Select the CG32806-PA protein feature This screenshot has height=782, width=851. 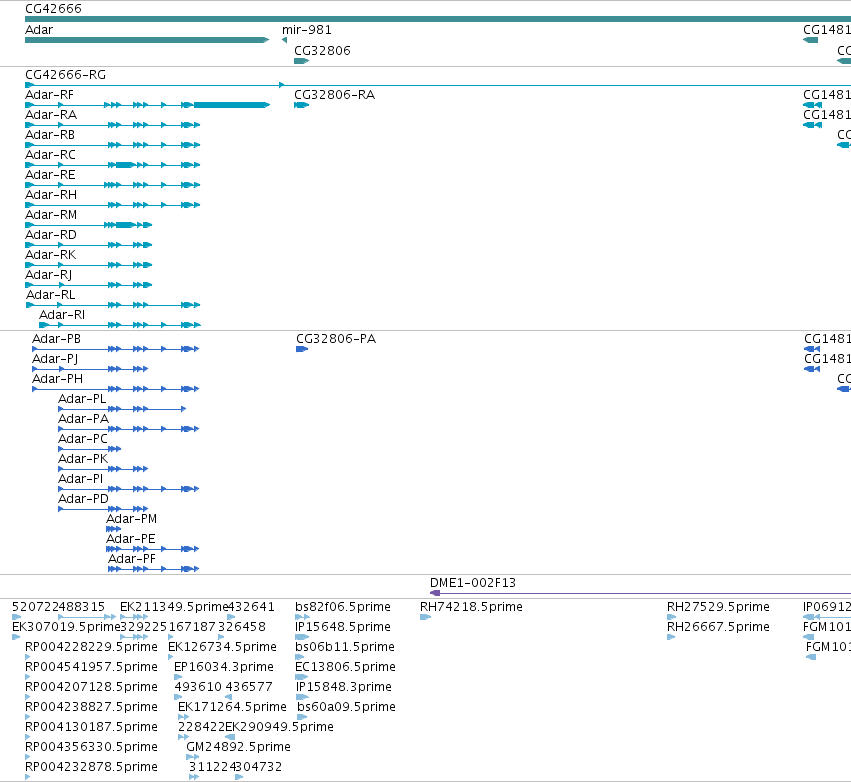click(302, 349)
